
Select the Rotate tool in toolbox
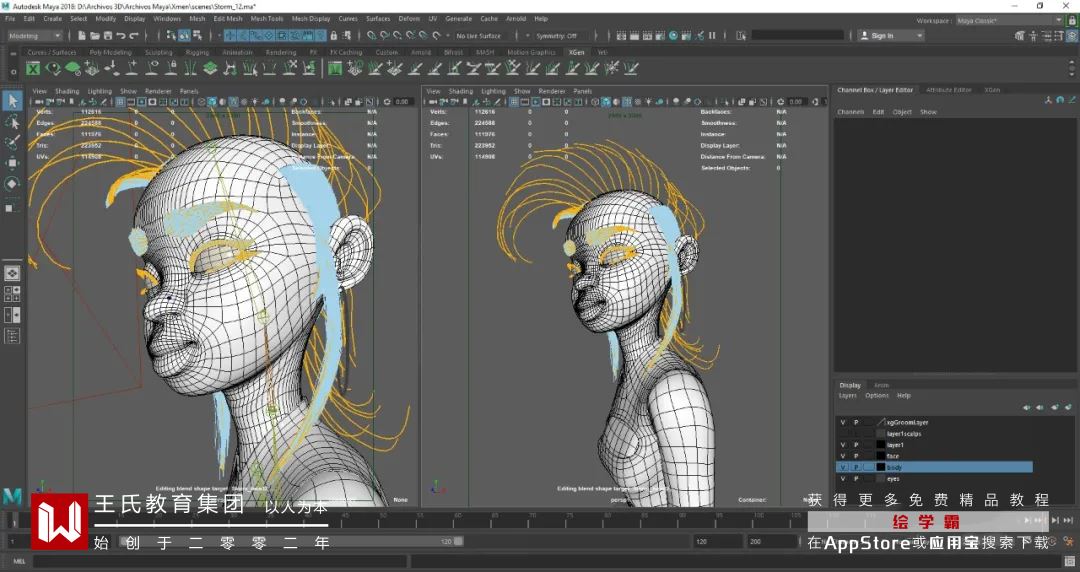click(12, 183)
